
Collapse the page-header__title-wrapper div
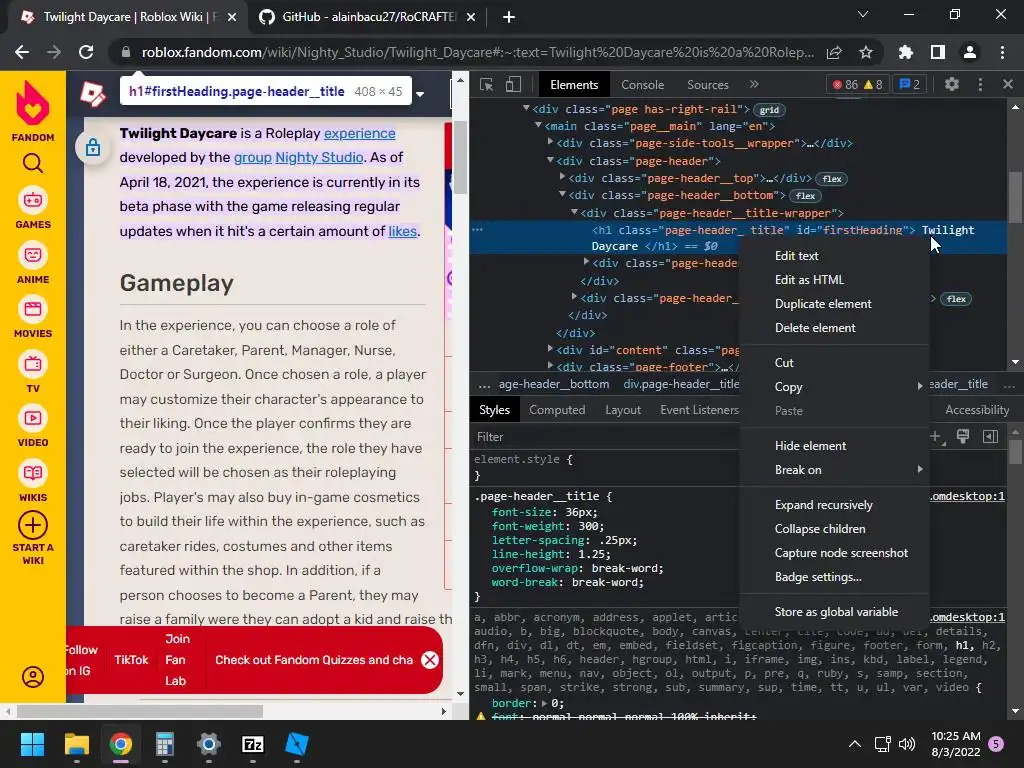574,212
